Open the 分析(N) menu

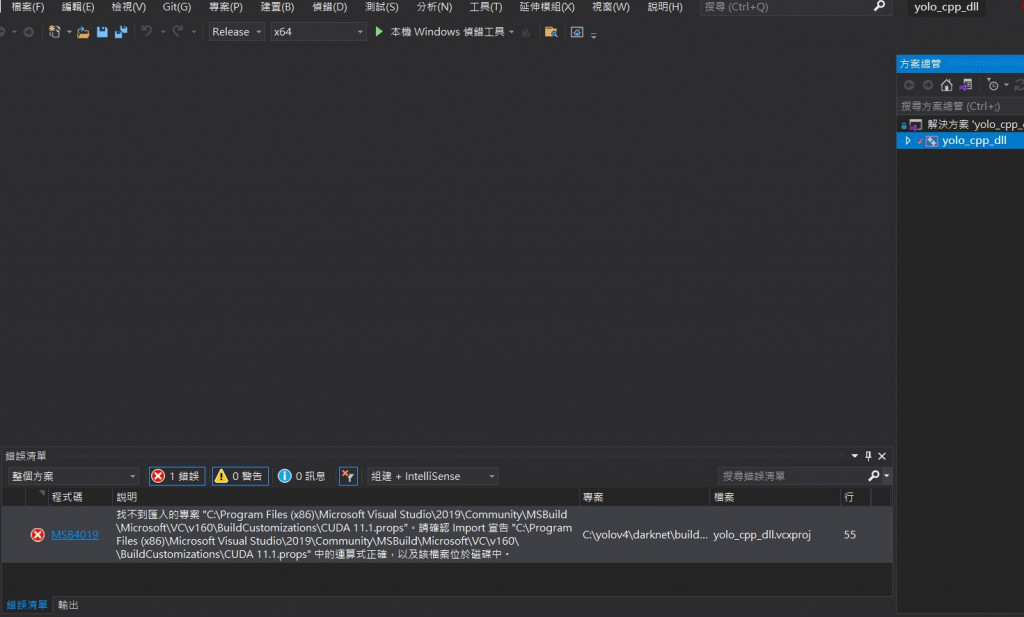tap(434, 7)
